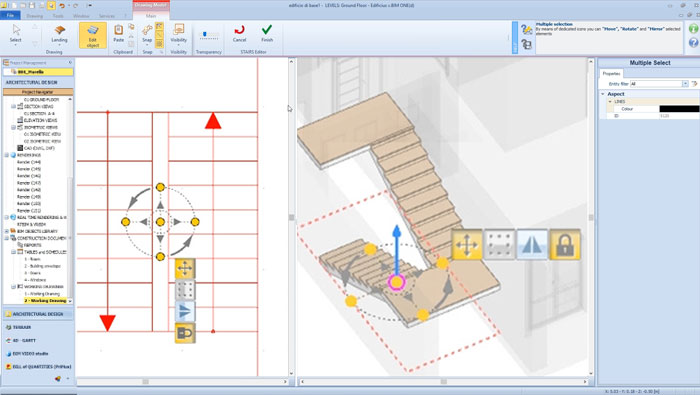Click the Move icon in 3D view
The width and height of the screenshot is (700, 395).
[467, 245]
